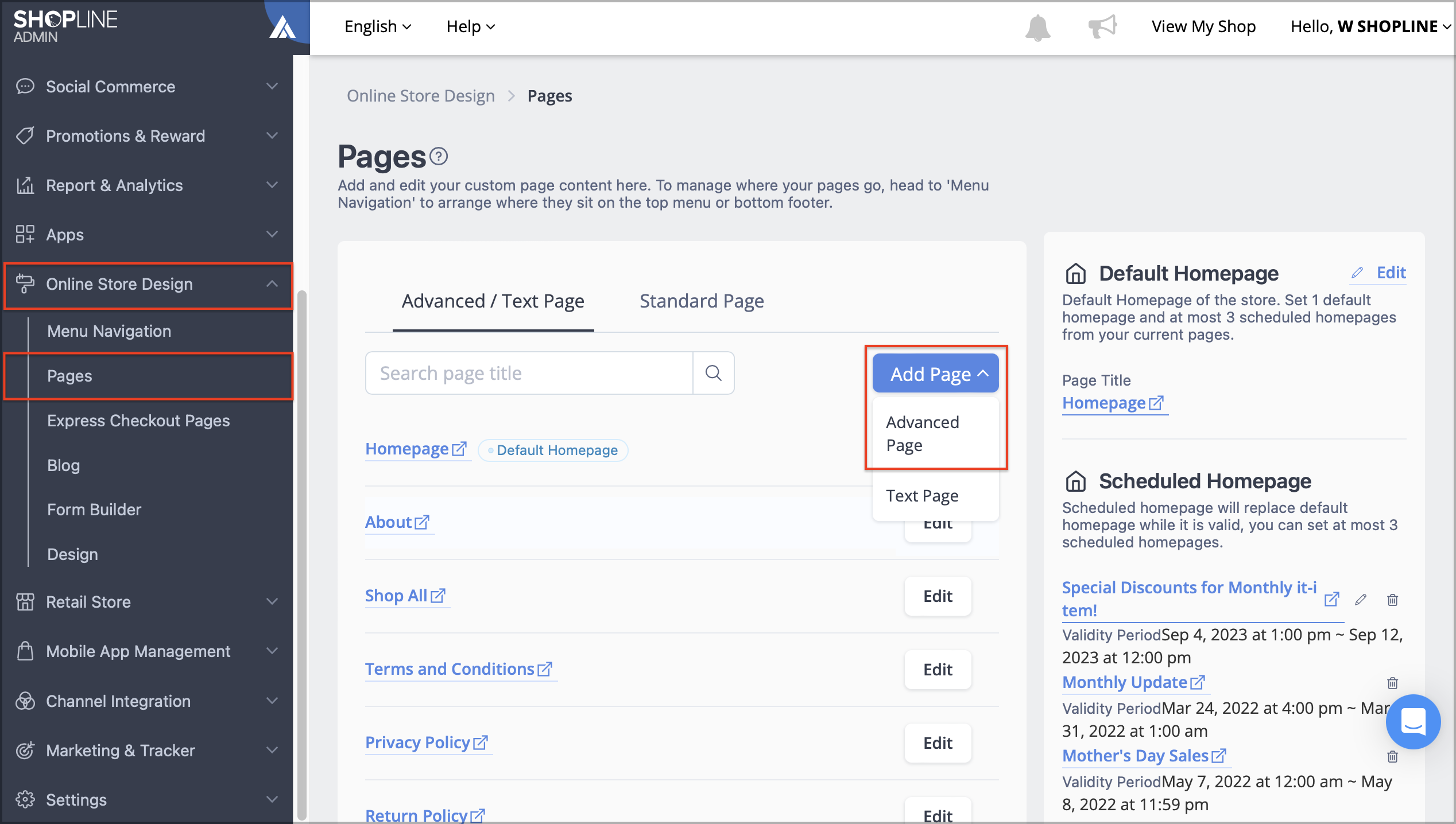The image size is (1456, 824).
Task: Click the Marketing & Tracker target icon
Action: tap(25, 750)
